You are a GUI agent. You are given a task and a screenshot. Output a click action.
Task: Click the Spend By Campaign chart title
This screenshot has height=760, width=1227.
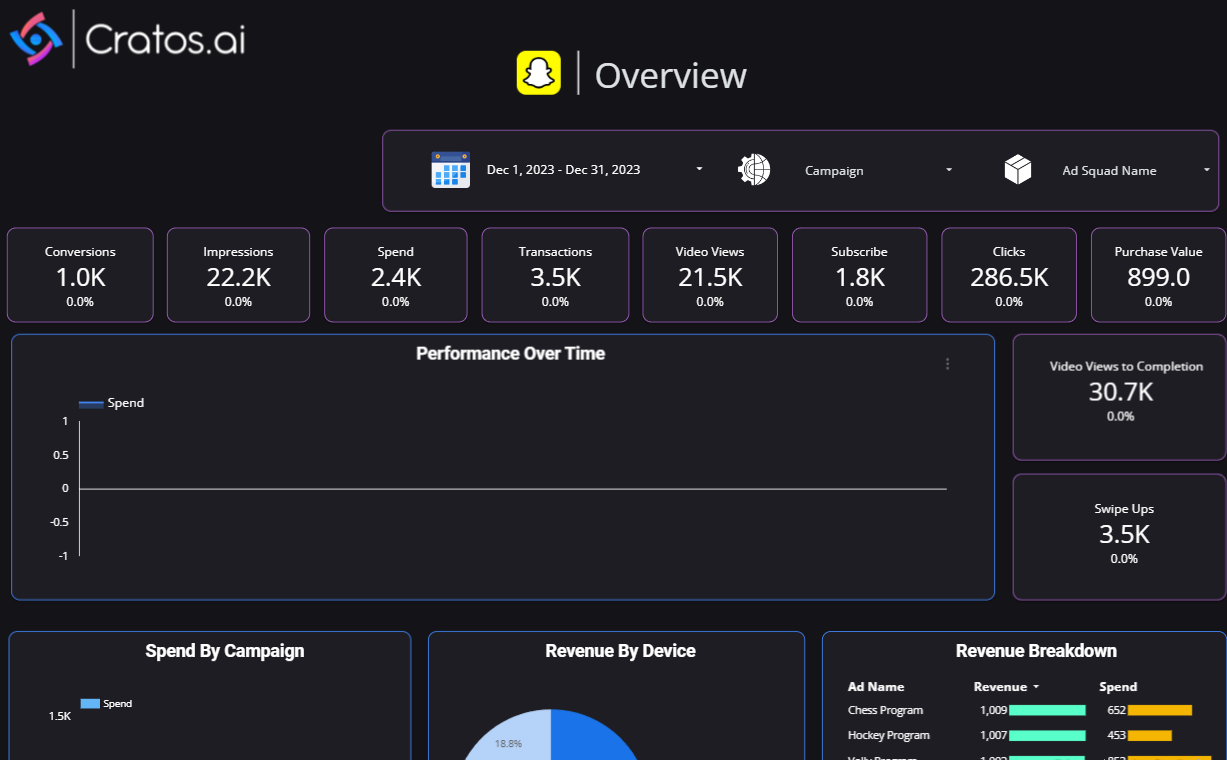click(225, 651)
